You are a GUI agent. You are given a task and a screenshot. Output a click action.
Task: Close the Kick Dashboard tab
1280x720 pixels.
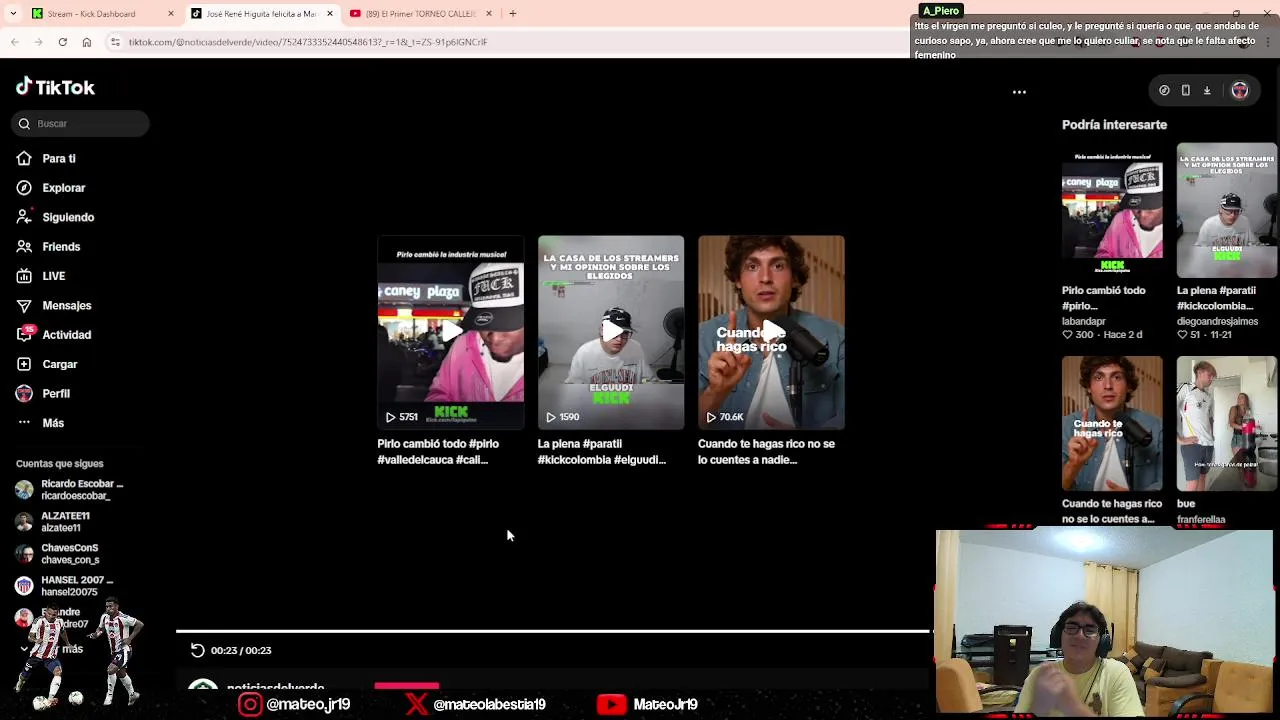pos(171,14)
